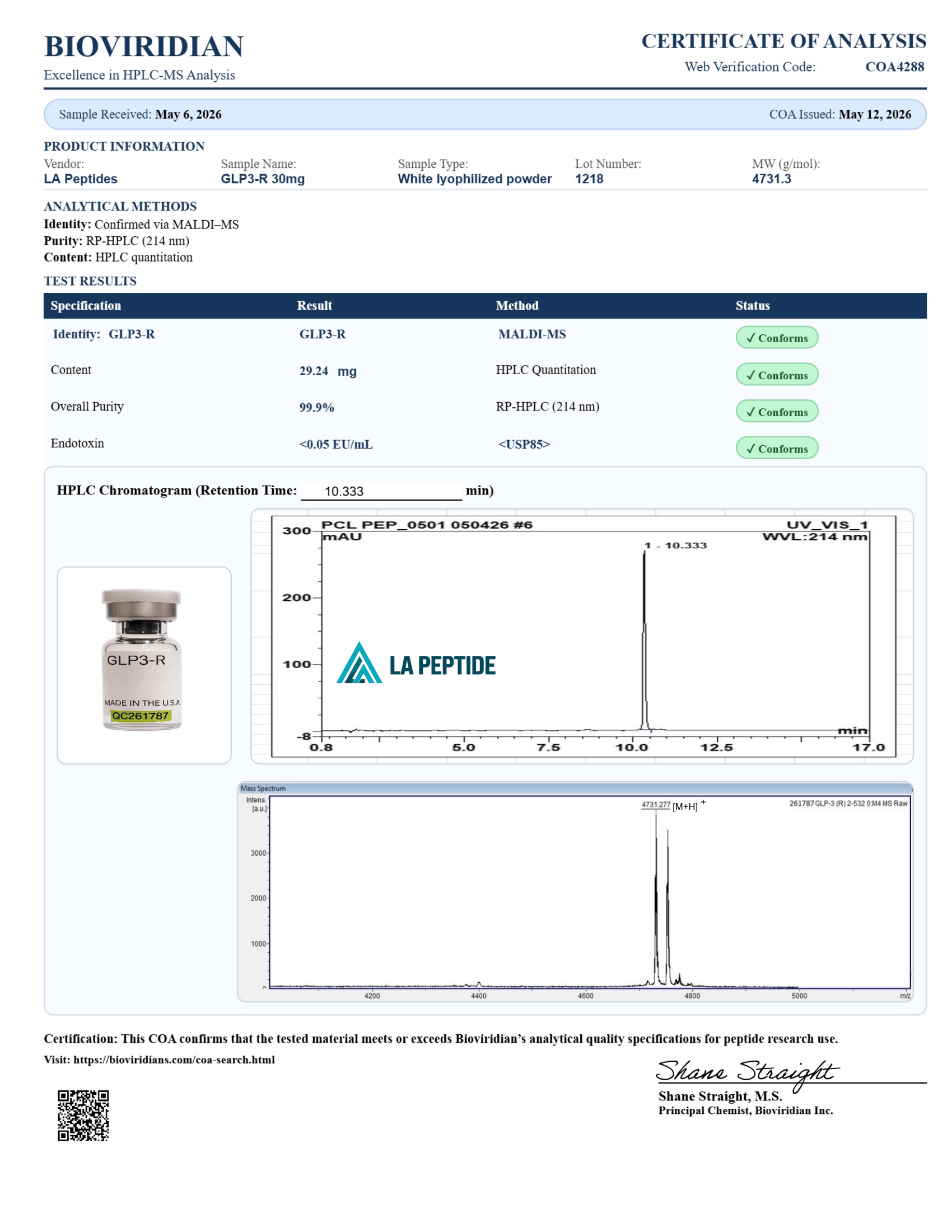Image resolution: width=952 pixels, height=1232 pixels.
Task: Click the QC261787 label on the vial
Action: click(141, 716)
